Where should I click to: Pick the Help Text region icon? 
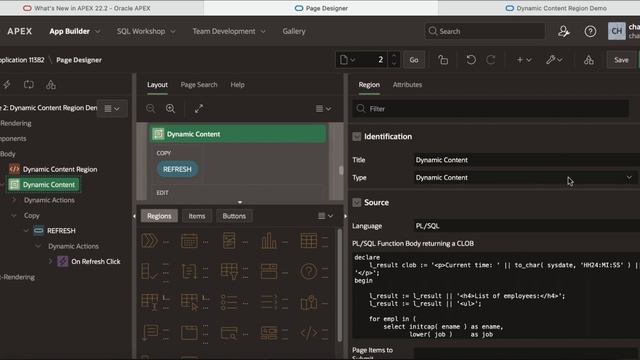click(x=309, y=271)
